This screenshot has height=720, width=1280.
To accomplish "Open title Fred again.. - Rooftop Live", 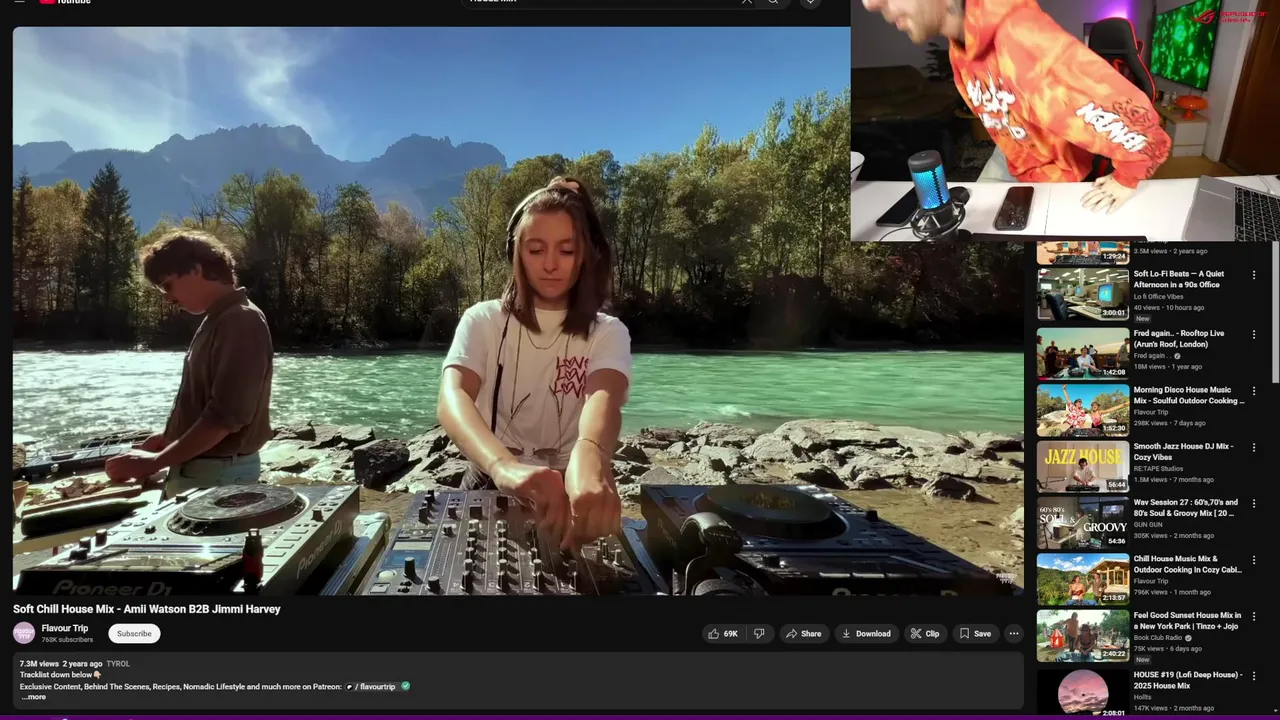I will tap(1179, 339).
